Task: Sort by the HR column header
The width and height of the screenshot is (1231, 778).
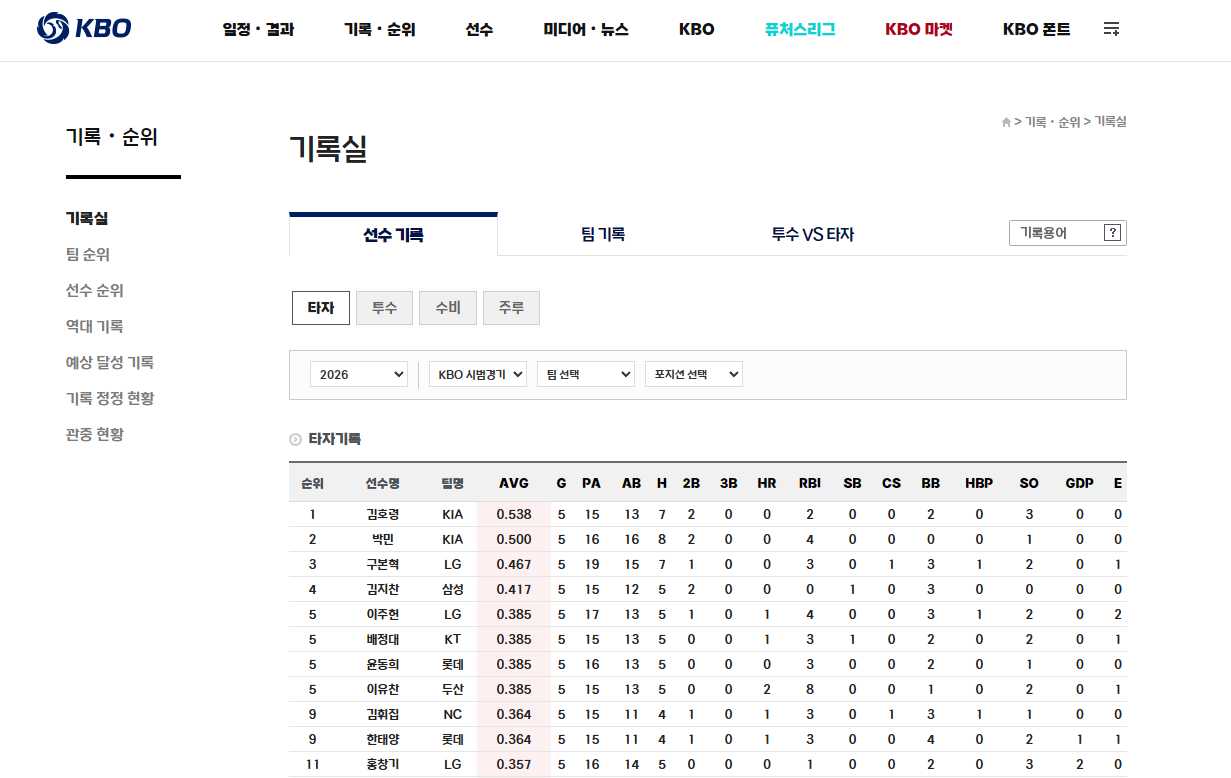Action: 766,483
